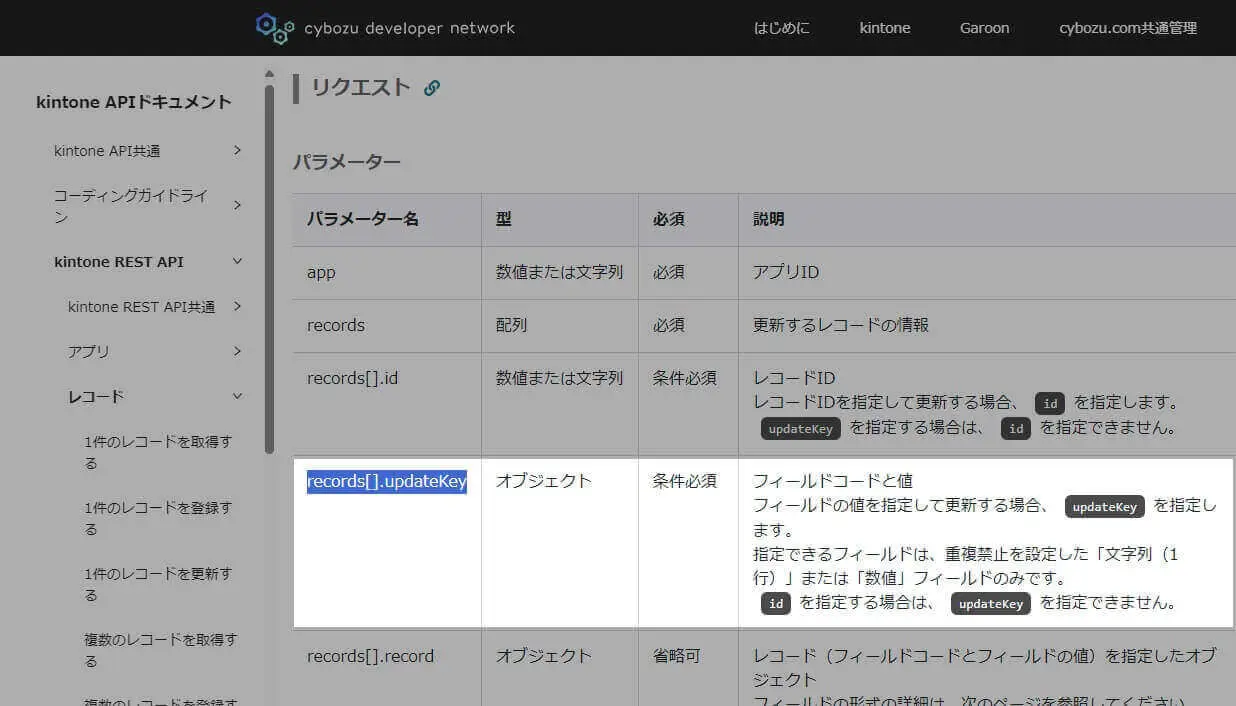Click updateKey code badge in records[].id row
Viewport: 1236px width, 706px height.
coord(801,429)
